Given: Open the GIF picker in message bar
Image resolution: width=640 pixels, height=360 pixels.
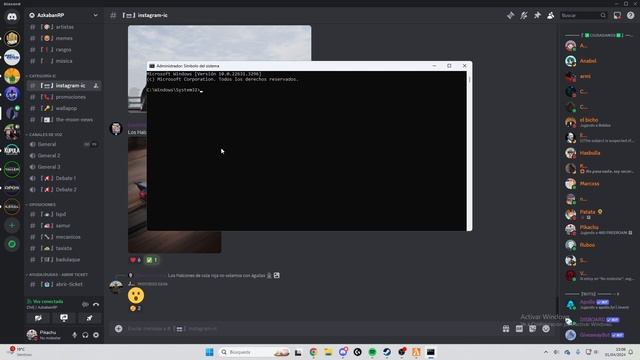Looking at the screenshot, I should [x=519, y=329].
